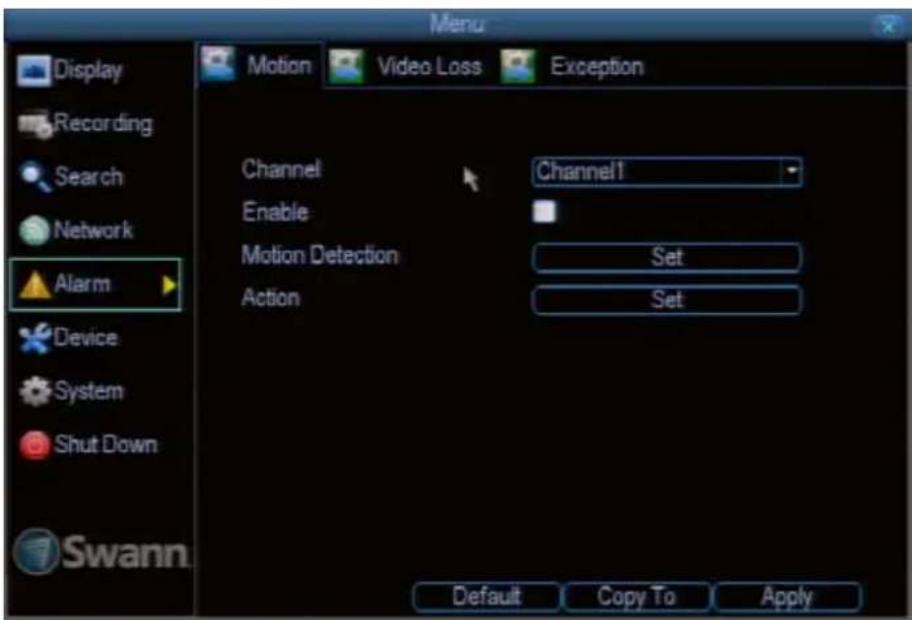Click the yellow arrow beside Alarm
The width and height of the screenshot is (912, 620).
[169, 286]
